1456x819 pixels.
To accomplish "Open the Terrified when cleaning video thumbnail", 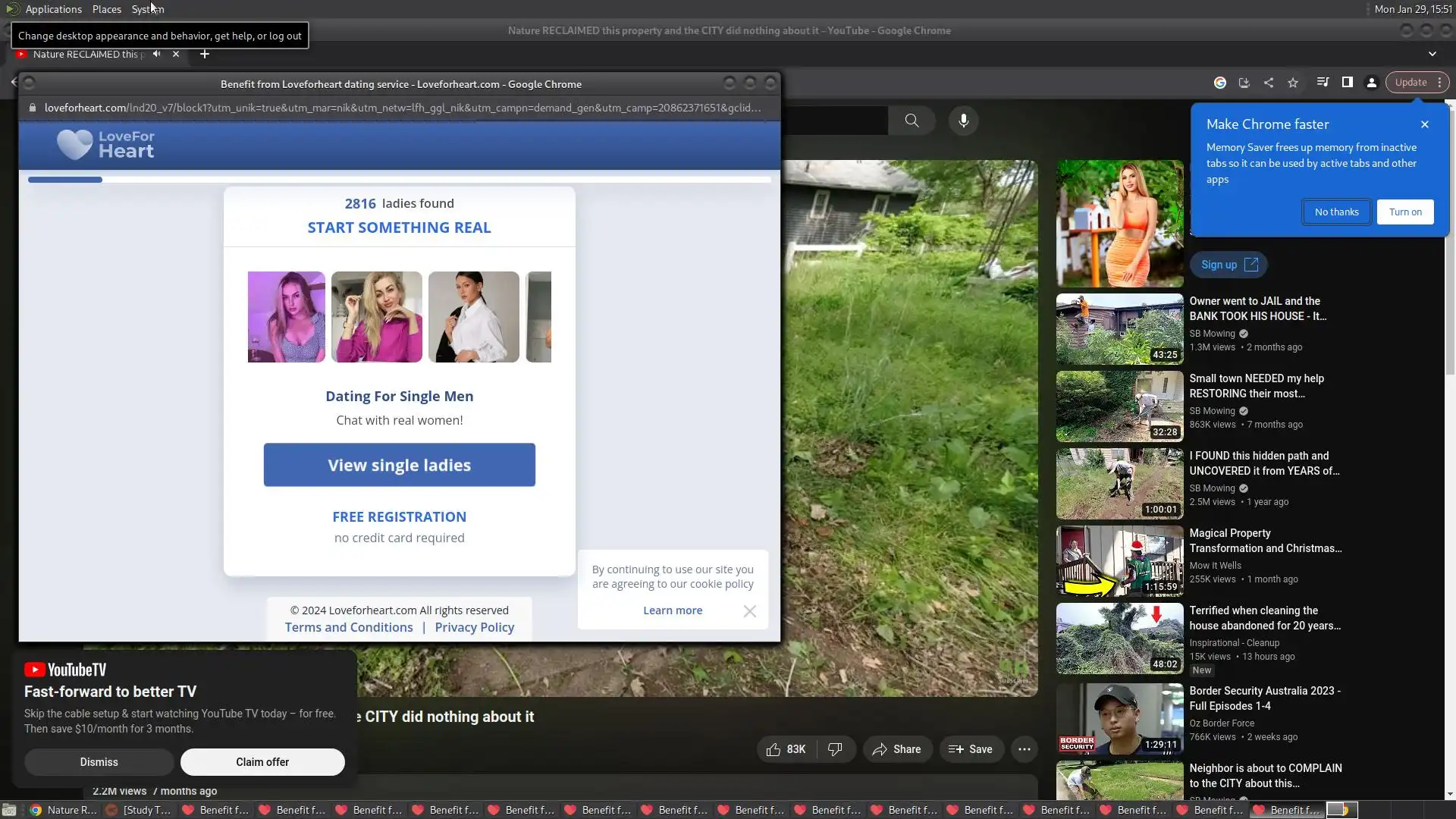I will 1119,639.
